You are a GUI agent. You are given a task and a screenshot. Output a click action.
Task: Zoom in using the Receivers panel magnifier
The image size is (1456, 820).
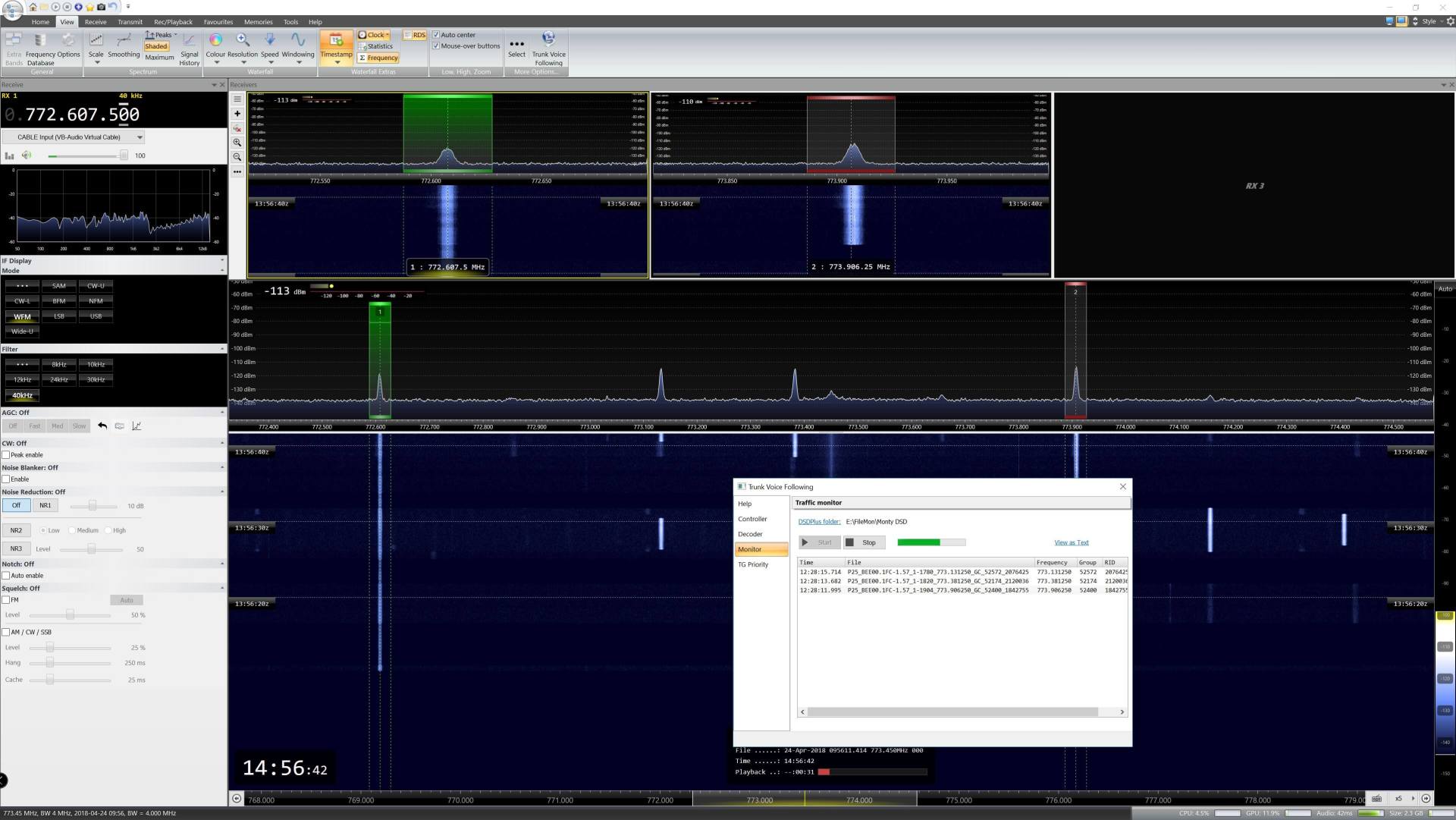tap(237, 143)
